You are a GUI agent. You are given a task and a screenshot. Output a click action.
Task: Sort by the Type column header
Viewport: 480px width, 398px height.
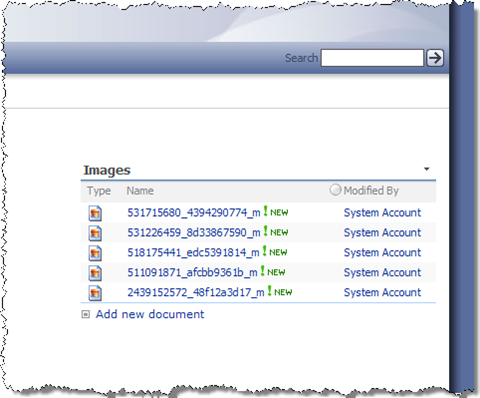click(99, 191)
